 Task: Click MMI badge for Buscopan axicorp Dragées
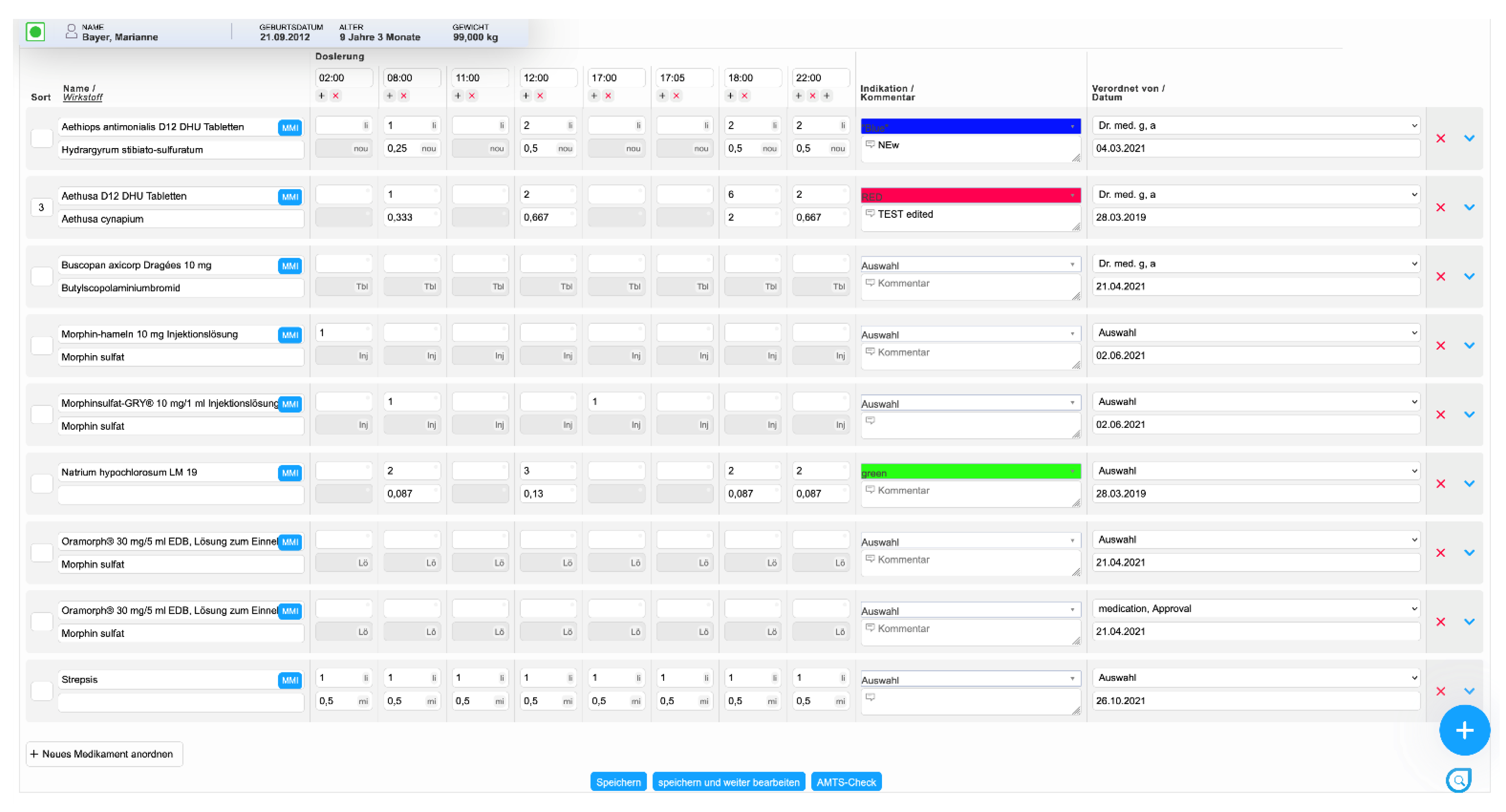coord(290,266)
